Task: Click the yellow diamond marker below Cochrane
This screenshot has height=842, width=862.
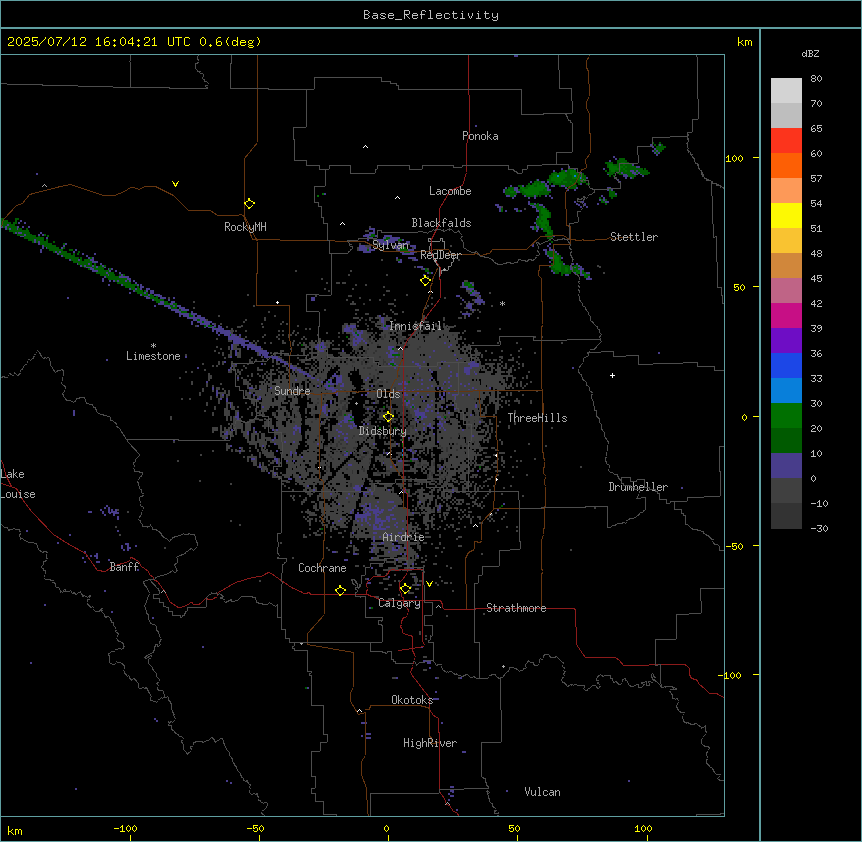Action: tap(340, 590)
